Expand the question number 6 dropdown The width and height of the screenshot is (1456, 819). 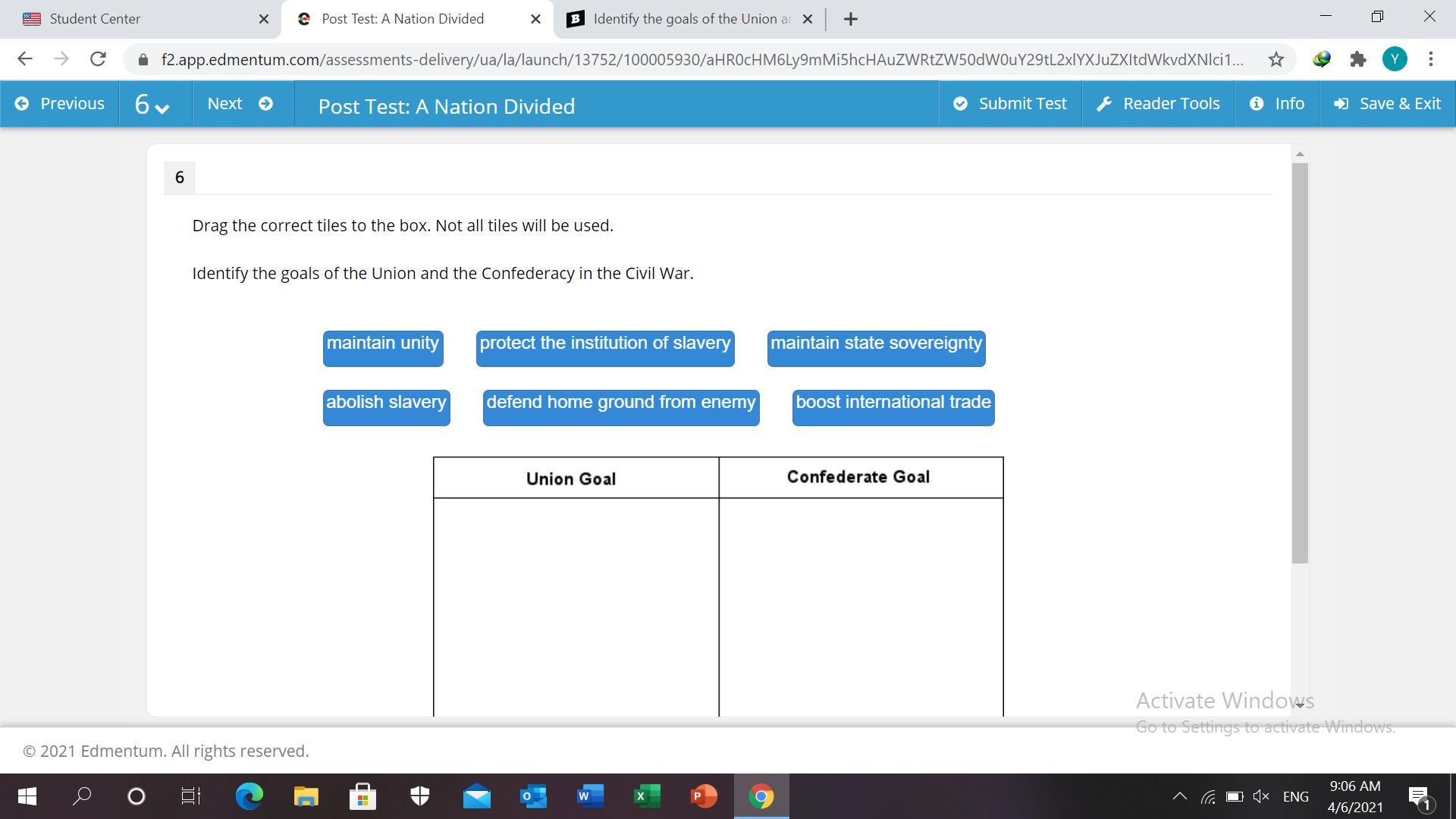tap(152, 105)
